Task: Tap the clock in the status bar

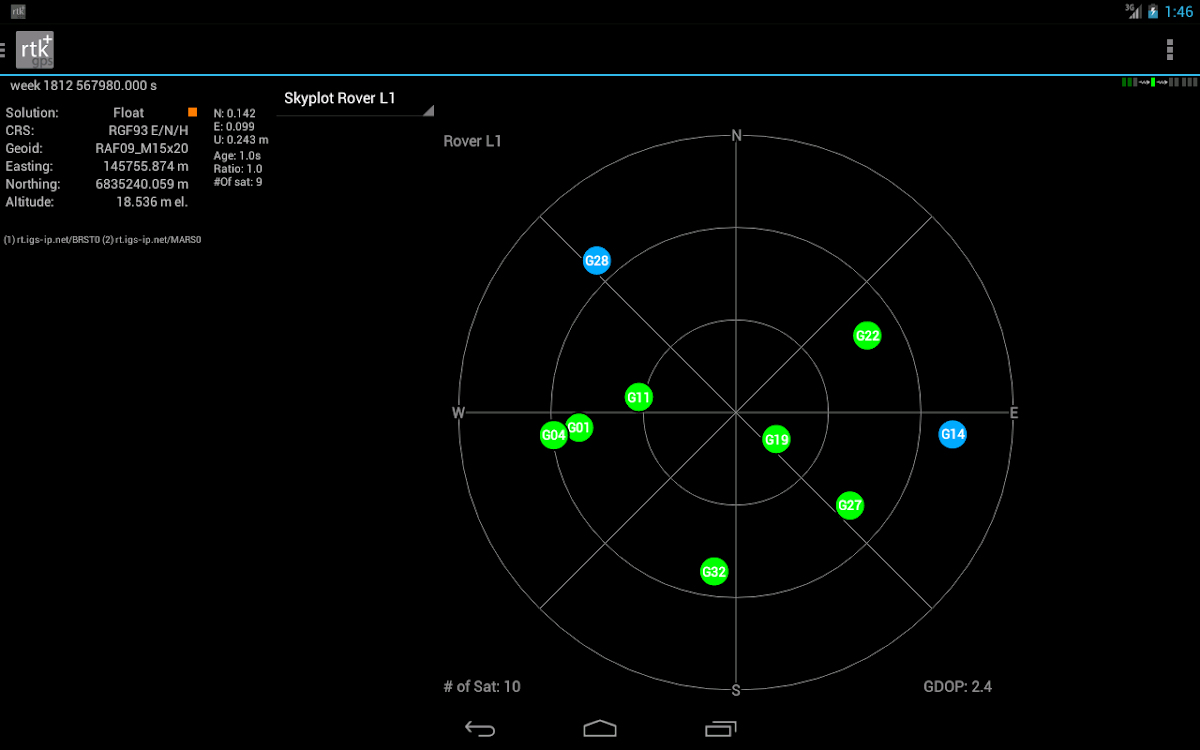Action: [x=1179, y=12]
